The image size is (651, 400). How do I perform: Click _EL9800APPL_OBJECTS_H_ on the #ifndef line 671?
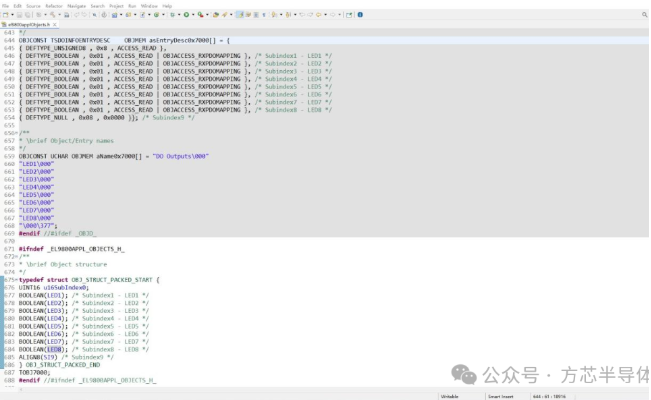86,249
